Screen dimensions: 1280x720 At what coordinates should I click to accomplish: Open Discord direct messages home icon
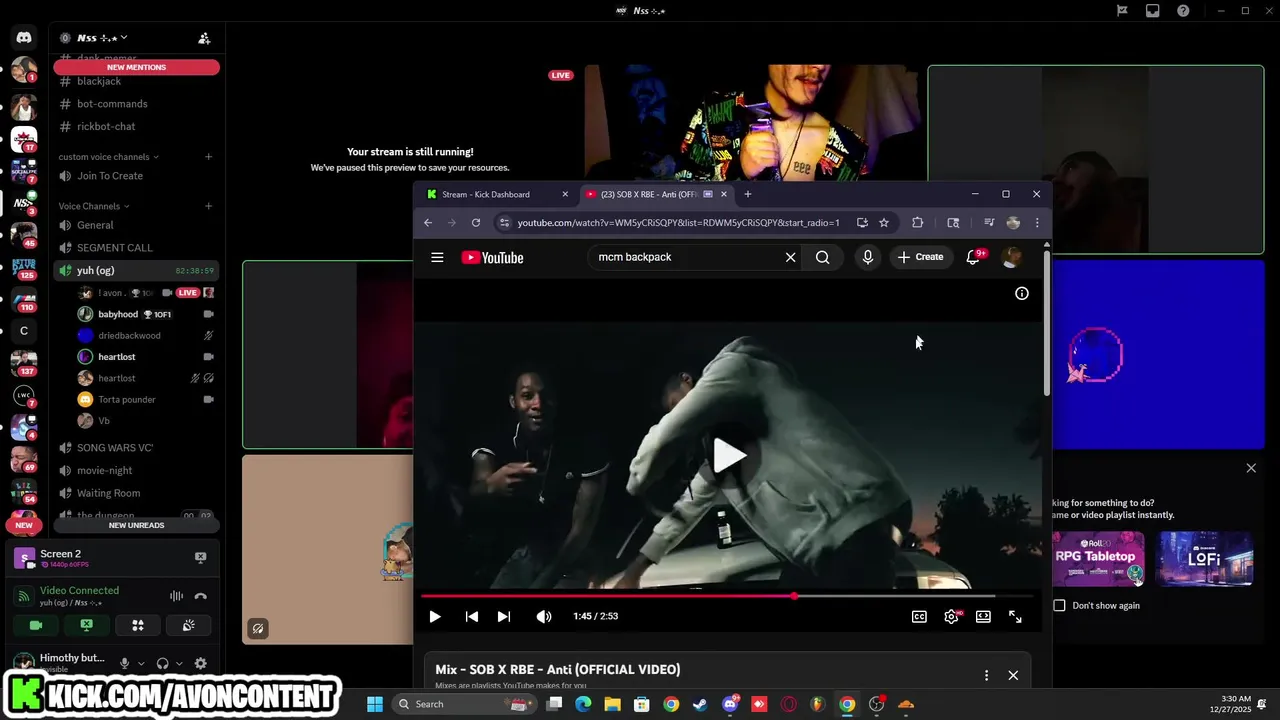coord(24,38)
